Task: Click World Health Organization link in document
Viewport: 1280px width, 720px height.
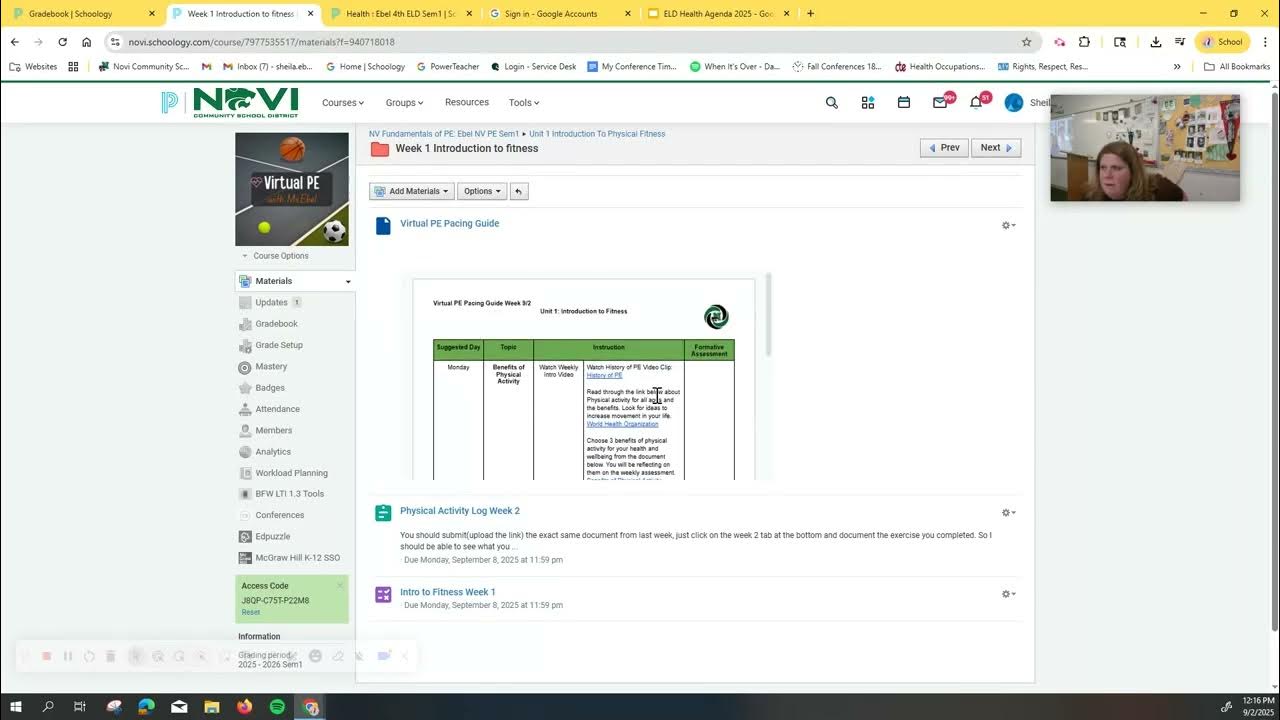Action: (622, 425)
